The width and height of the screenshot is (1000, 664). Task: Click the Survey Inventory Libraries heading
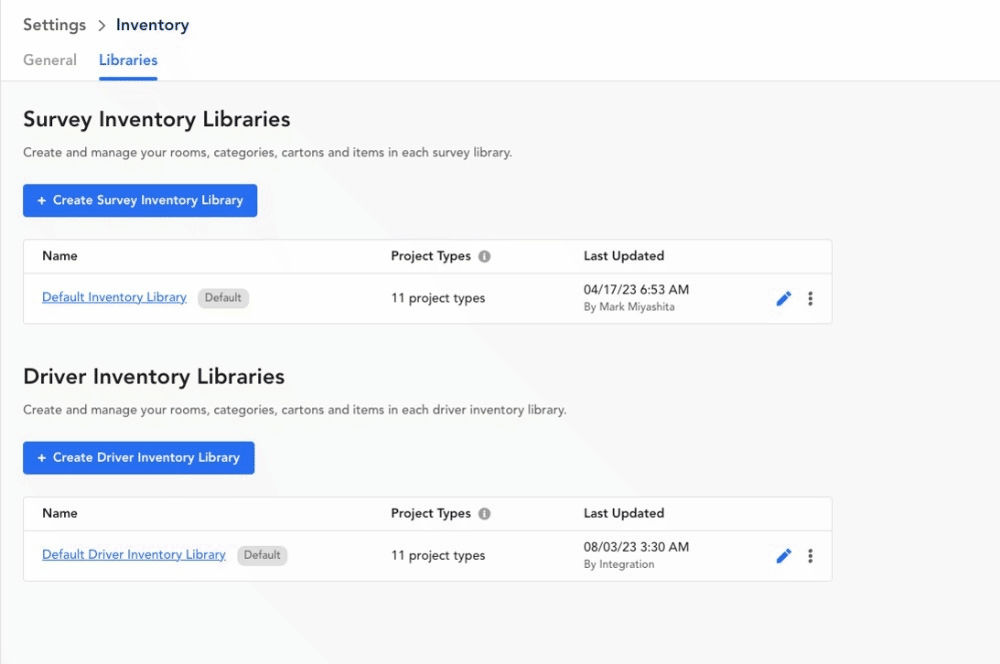tap(157, 119)
